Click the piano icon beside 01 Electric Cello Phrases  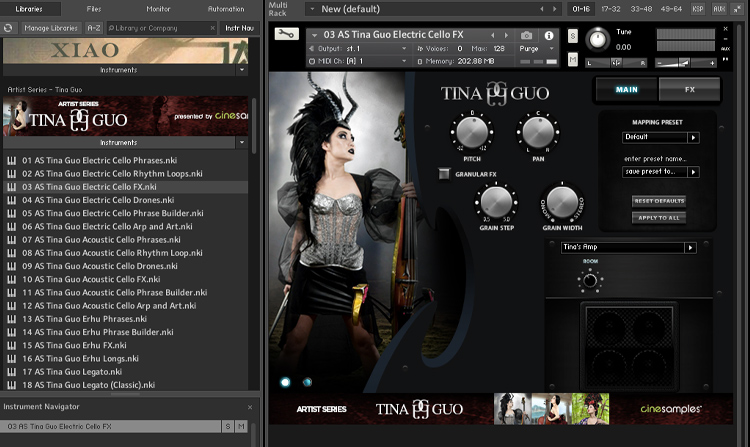[11, 161]
